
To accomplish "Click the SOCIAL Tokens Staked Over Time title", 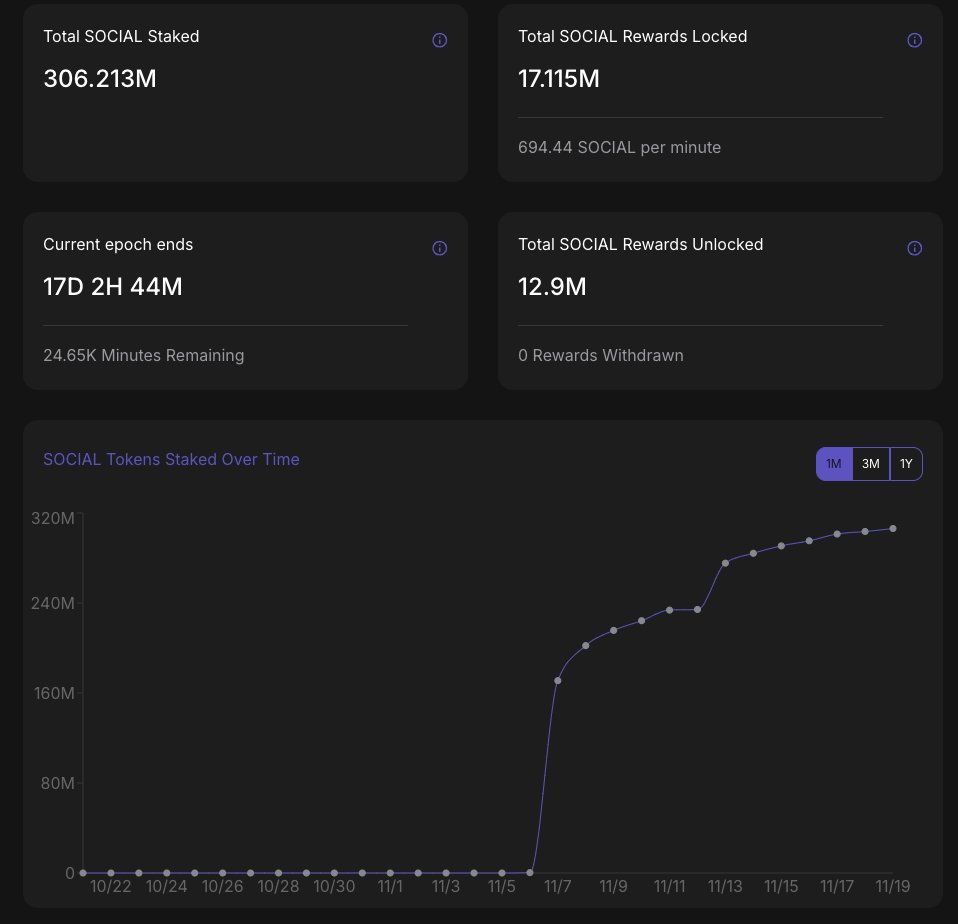I will (171, 459).
